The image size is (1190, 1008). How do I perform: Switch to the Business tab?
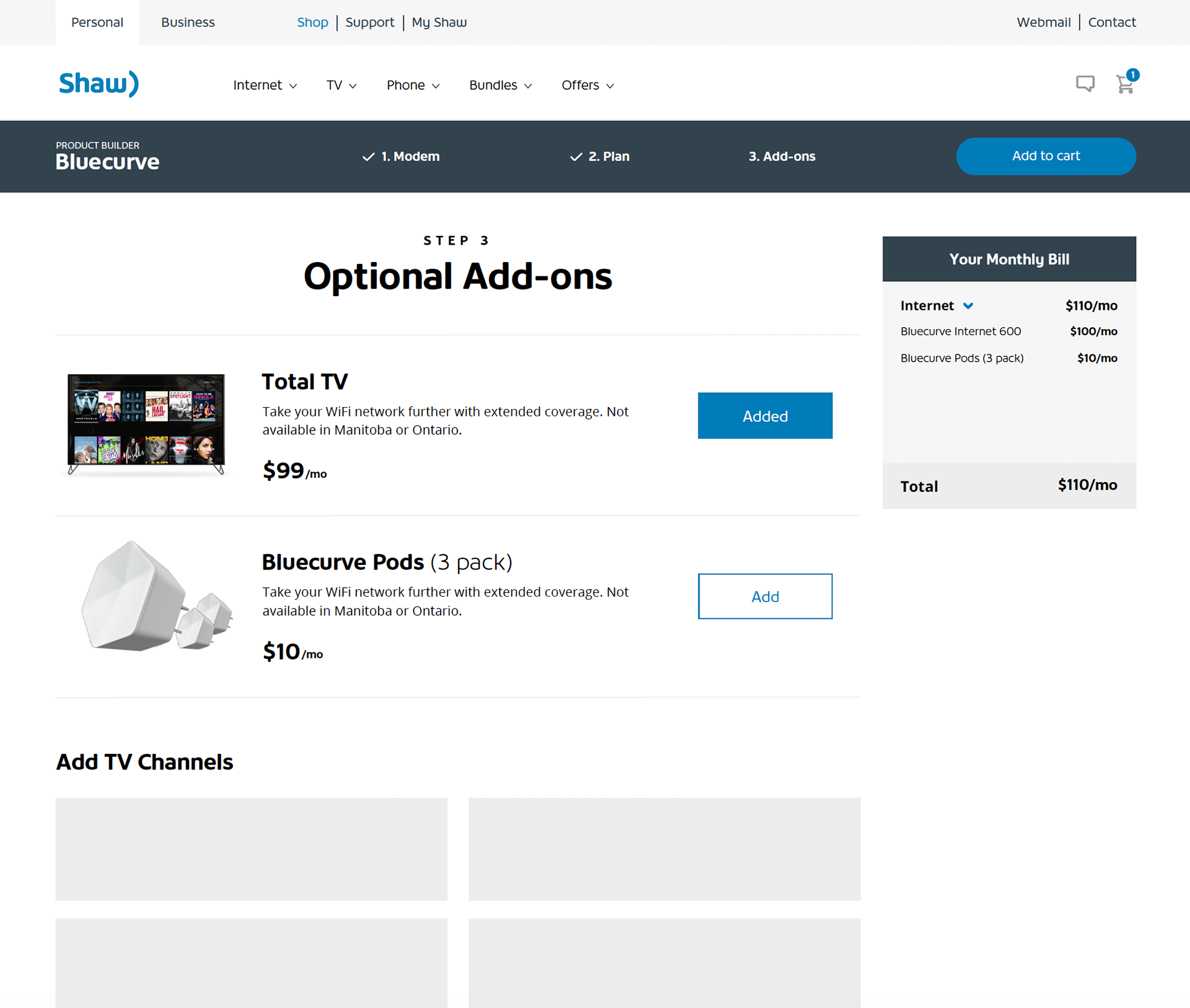(188, 22)
